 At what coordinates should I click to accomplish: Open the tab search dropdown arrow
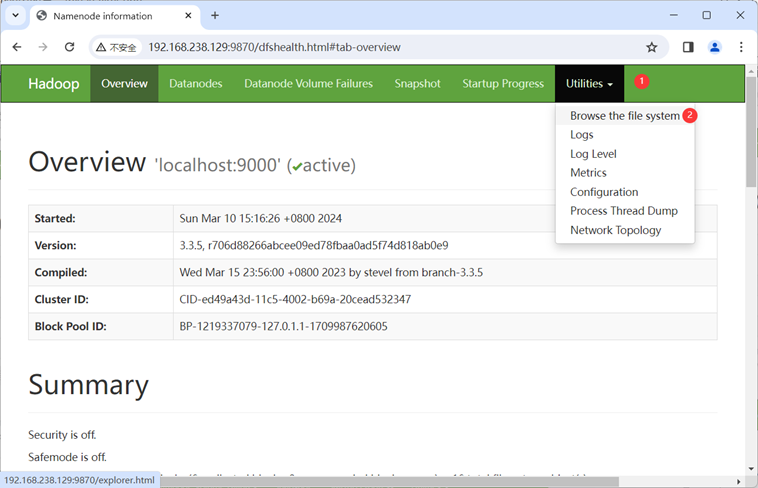coord(15,15)
